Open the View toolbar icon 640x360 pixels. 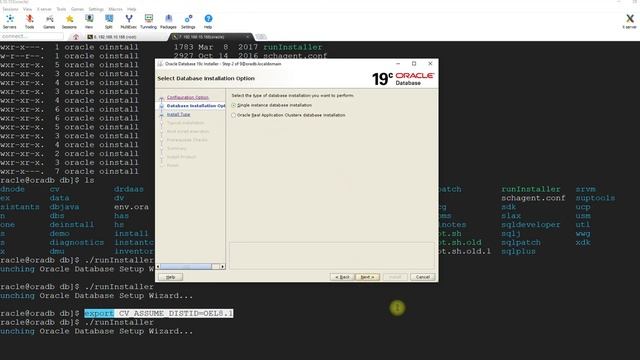point(89,21)
